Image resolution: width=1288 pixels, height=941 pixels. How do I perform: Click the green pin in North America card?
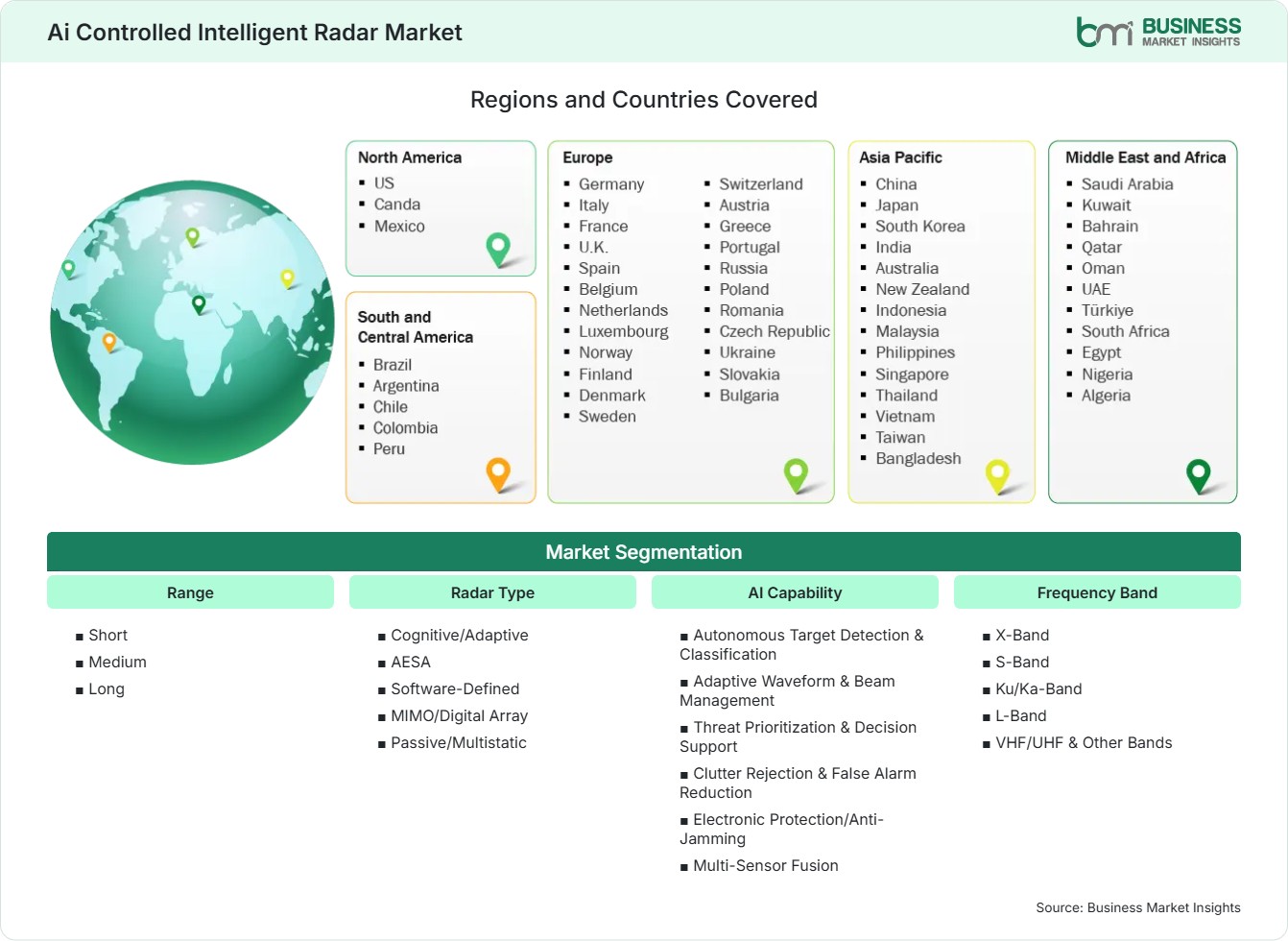pos(498,250)
